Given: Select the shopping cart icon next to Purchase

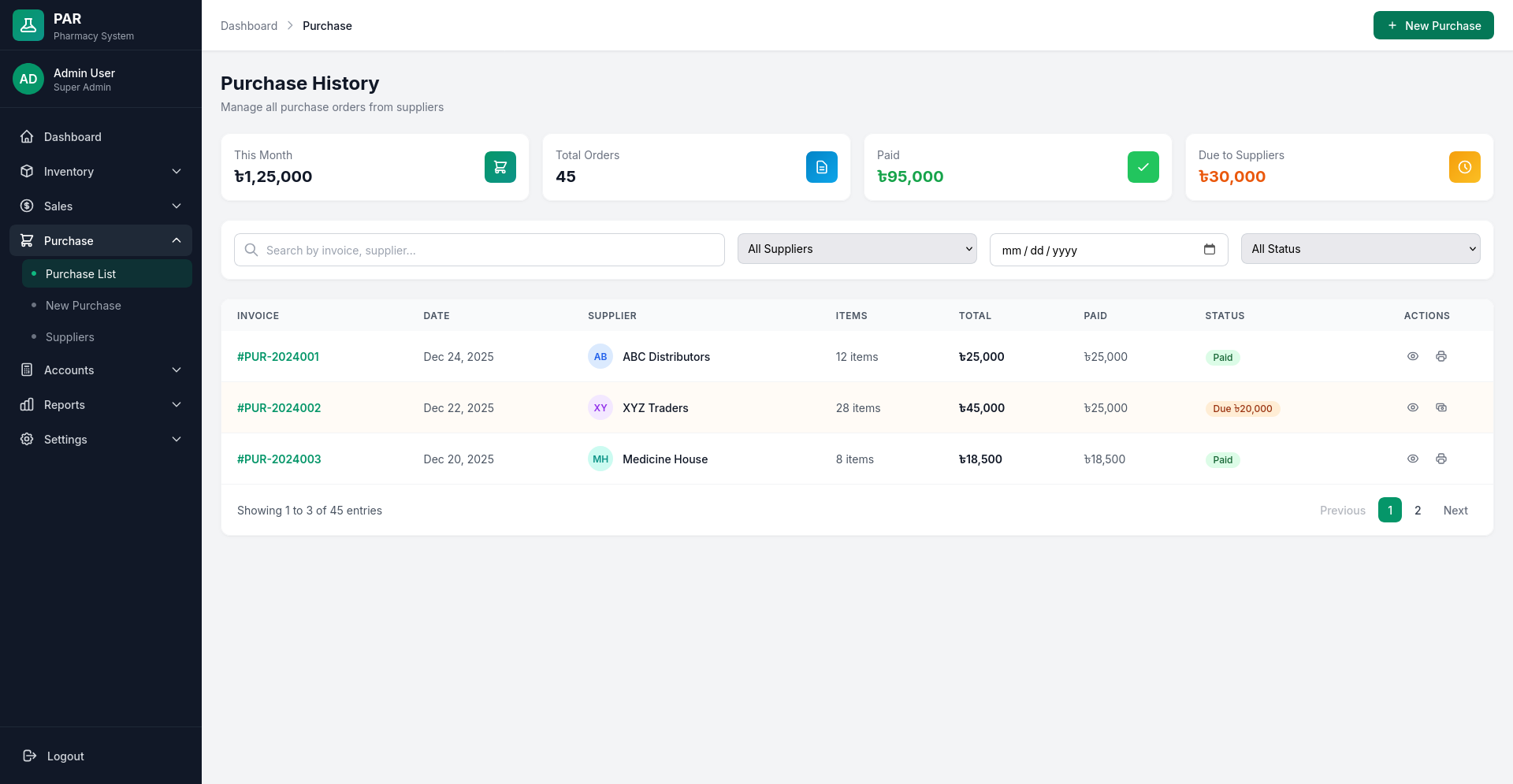Looking at the screenshot, I should click(26, 240).
